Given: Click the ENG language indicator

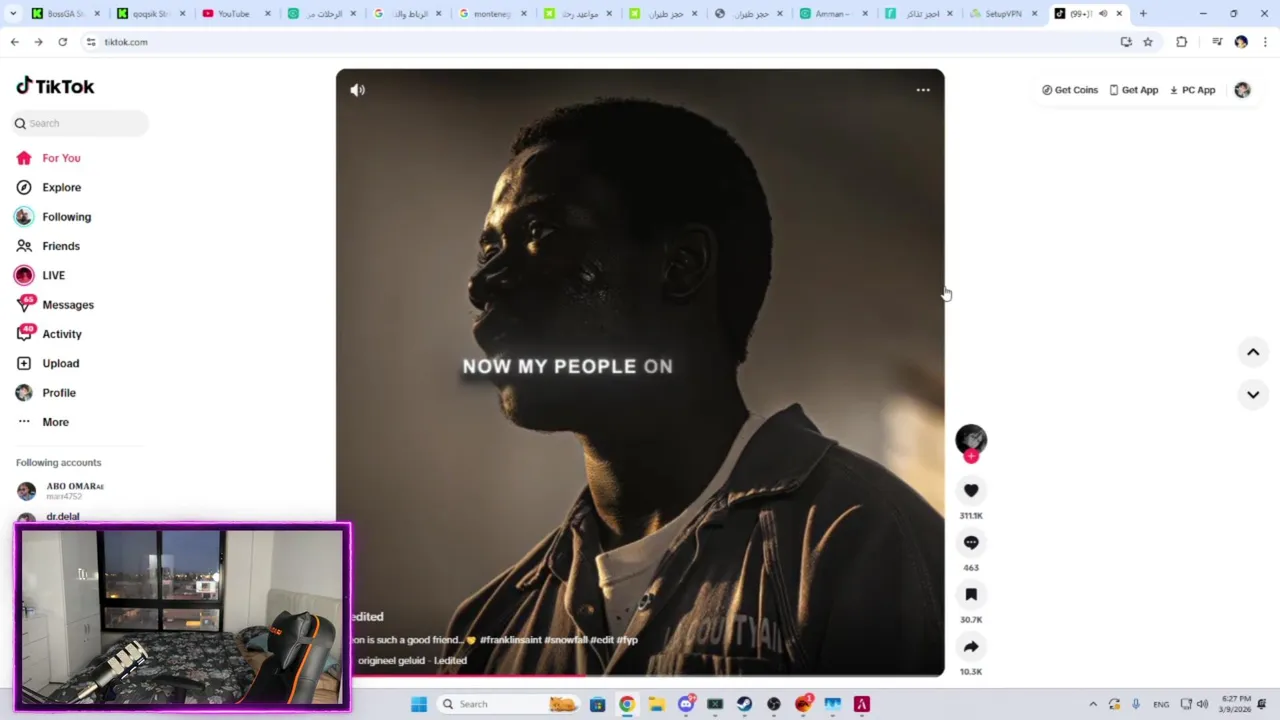Looking at the screenshot, I should (1161, 704).
